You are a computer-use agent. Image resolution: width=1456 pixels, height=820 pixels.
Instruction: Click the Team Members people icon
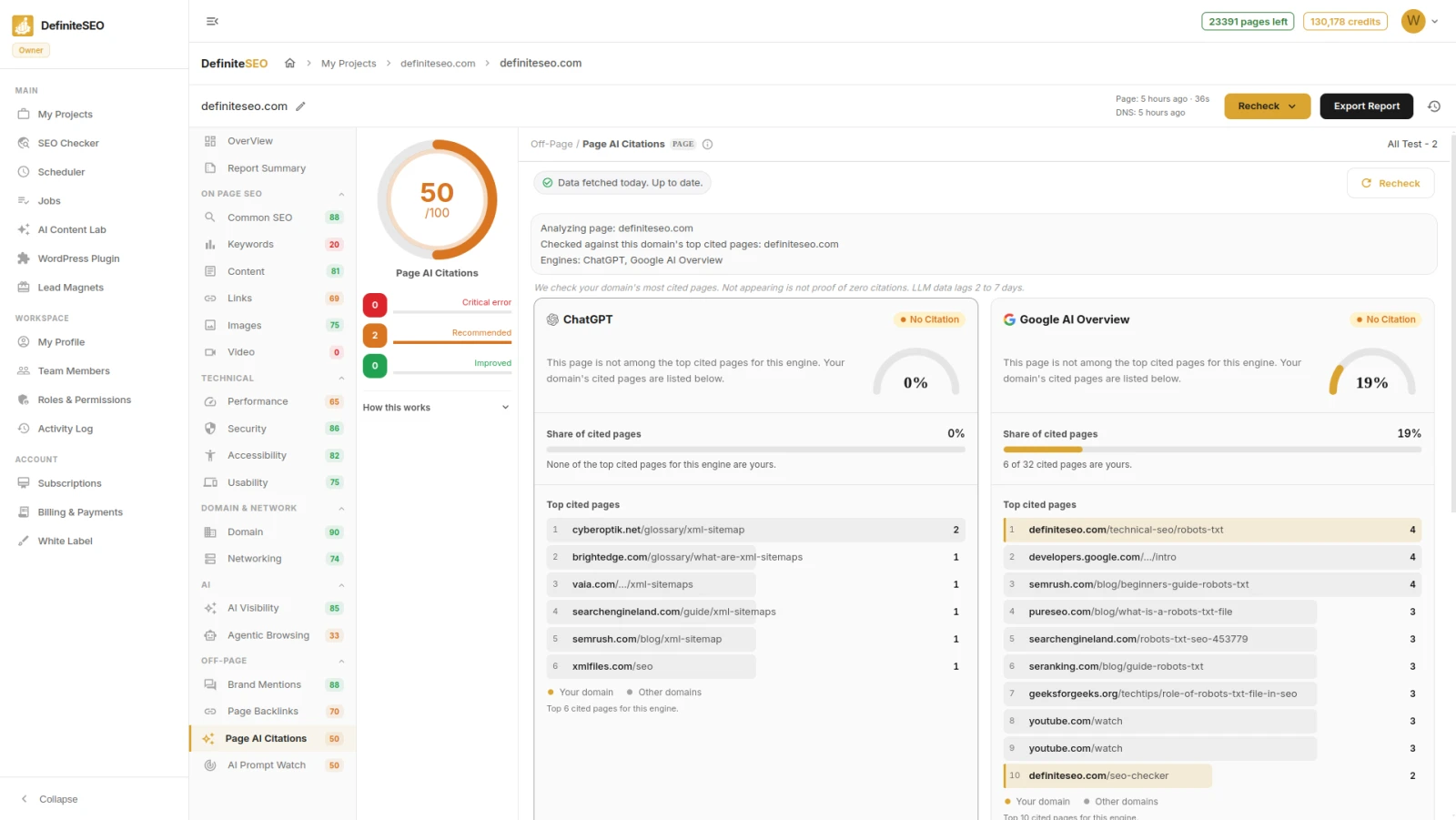coord(24,371)
